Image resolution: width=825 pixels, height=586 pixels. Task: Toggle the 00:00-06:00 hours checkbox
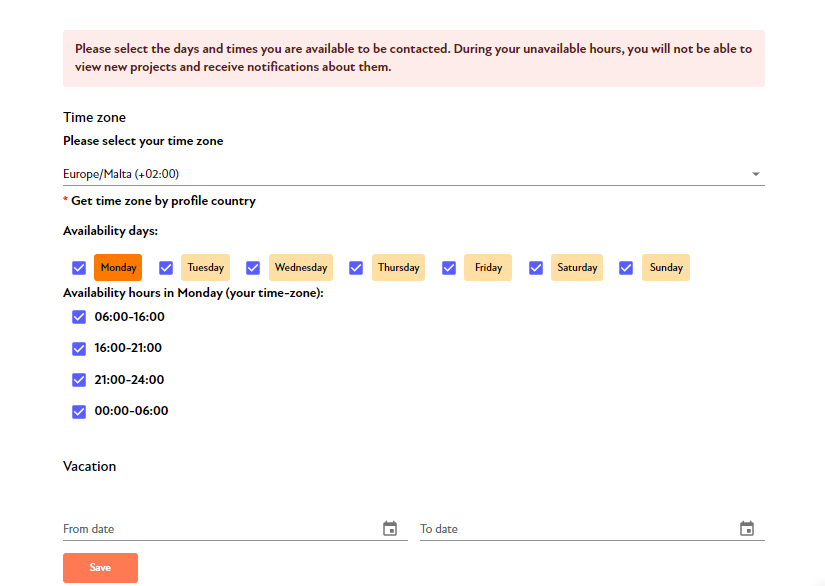click(x=79, y=411)
